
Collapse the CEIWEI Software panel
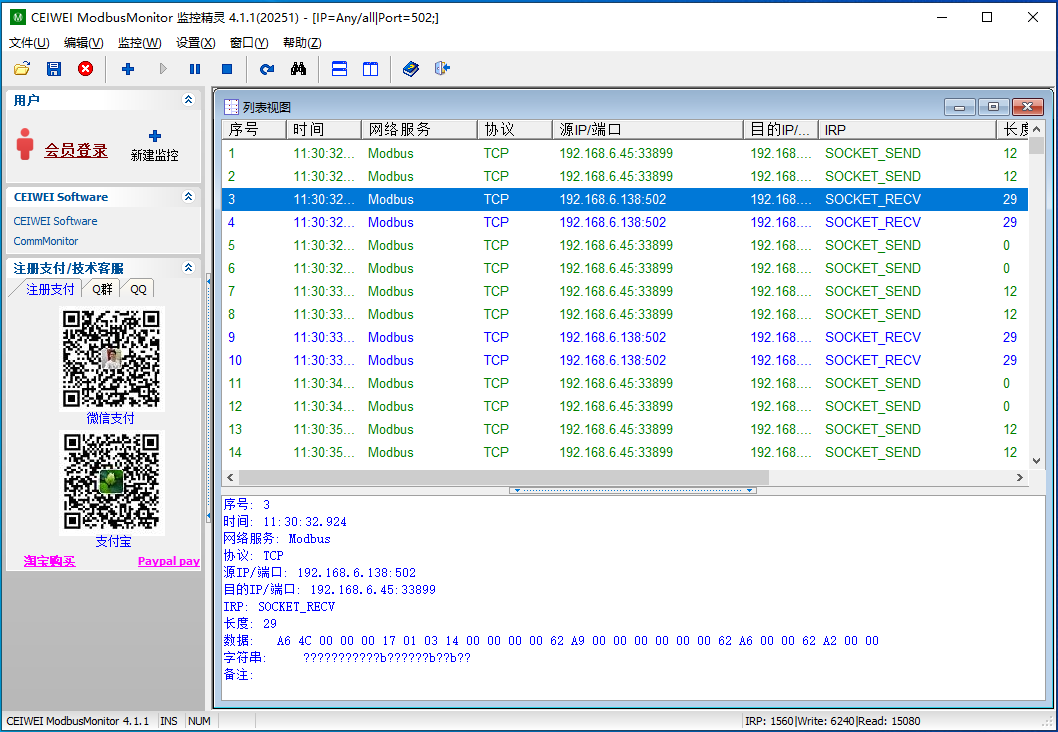point(188,197)
